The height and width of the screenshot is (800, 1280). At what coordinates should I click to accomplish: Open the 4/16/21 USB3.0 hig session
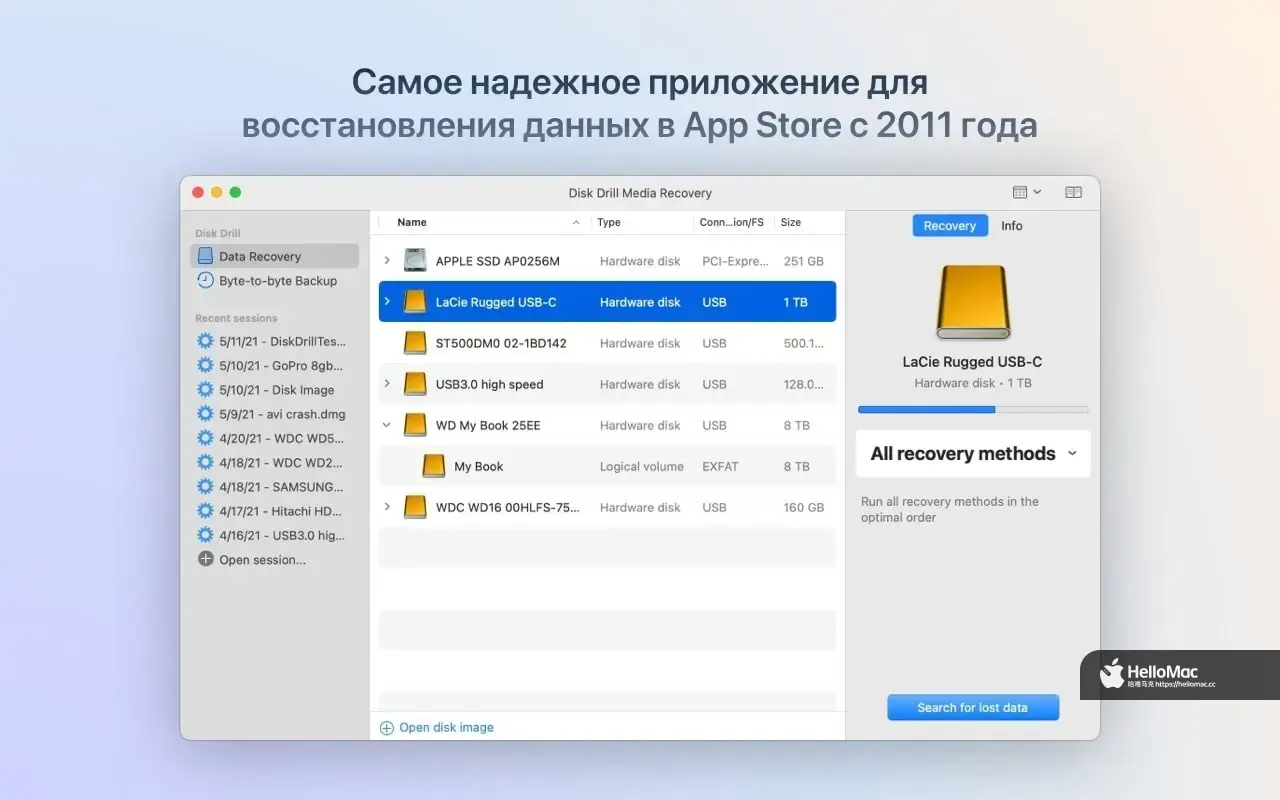pos(270,535)
